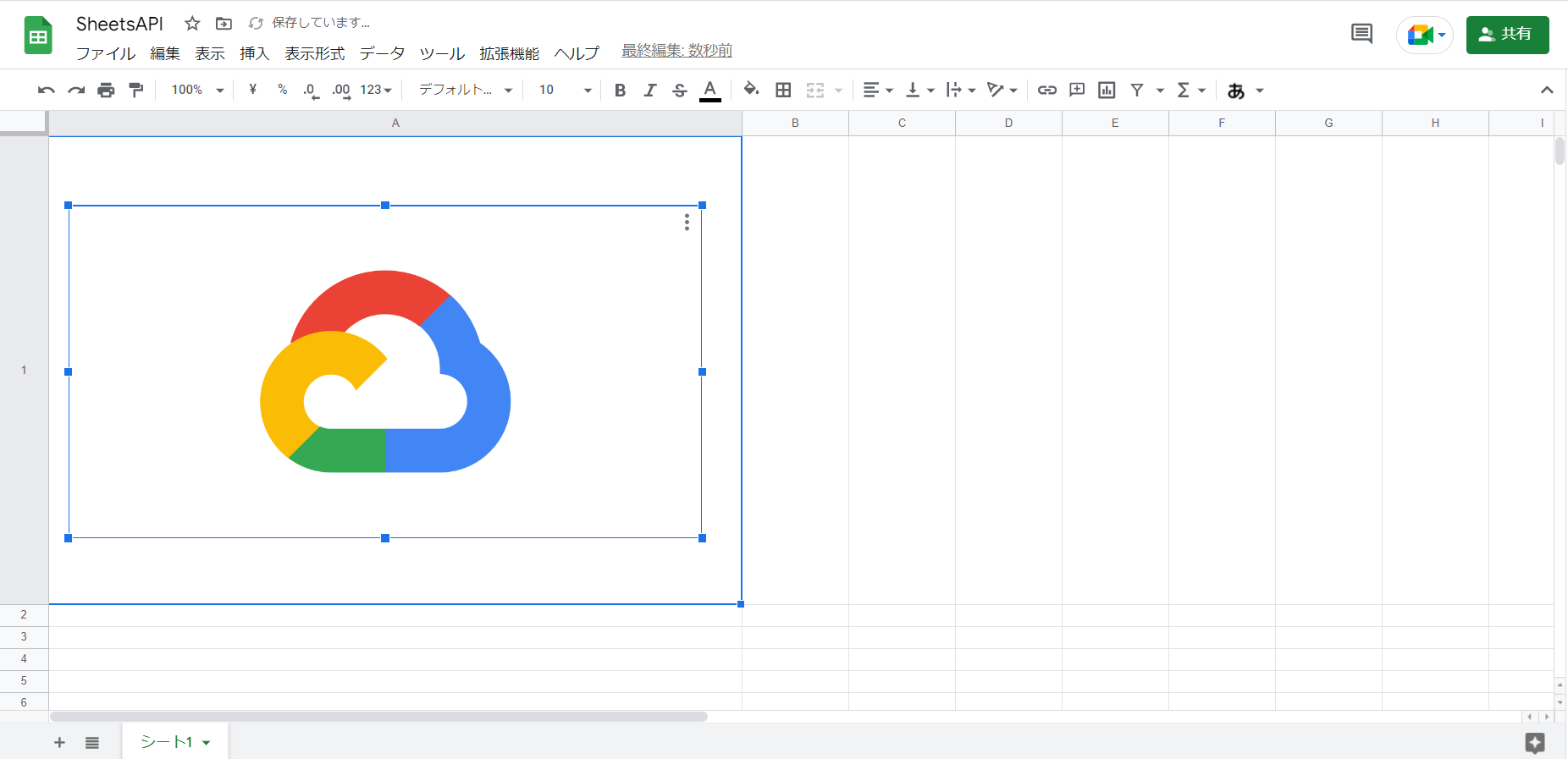The image size is (1568, 759).
Task: Click the select-all corner box
Action: coord(24,124)
